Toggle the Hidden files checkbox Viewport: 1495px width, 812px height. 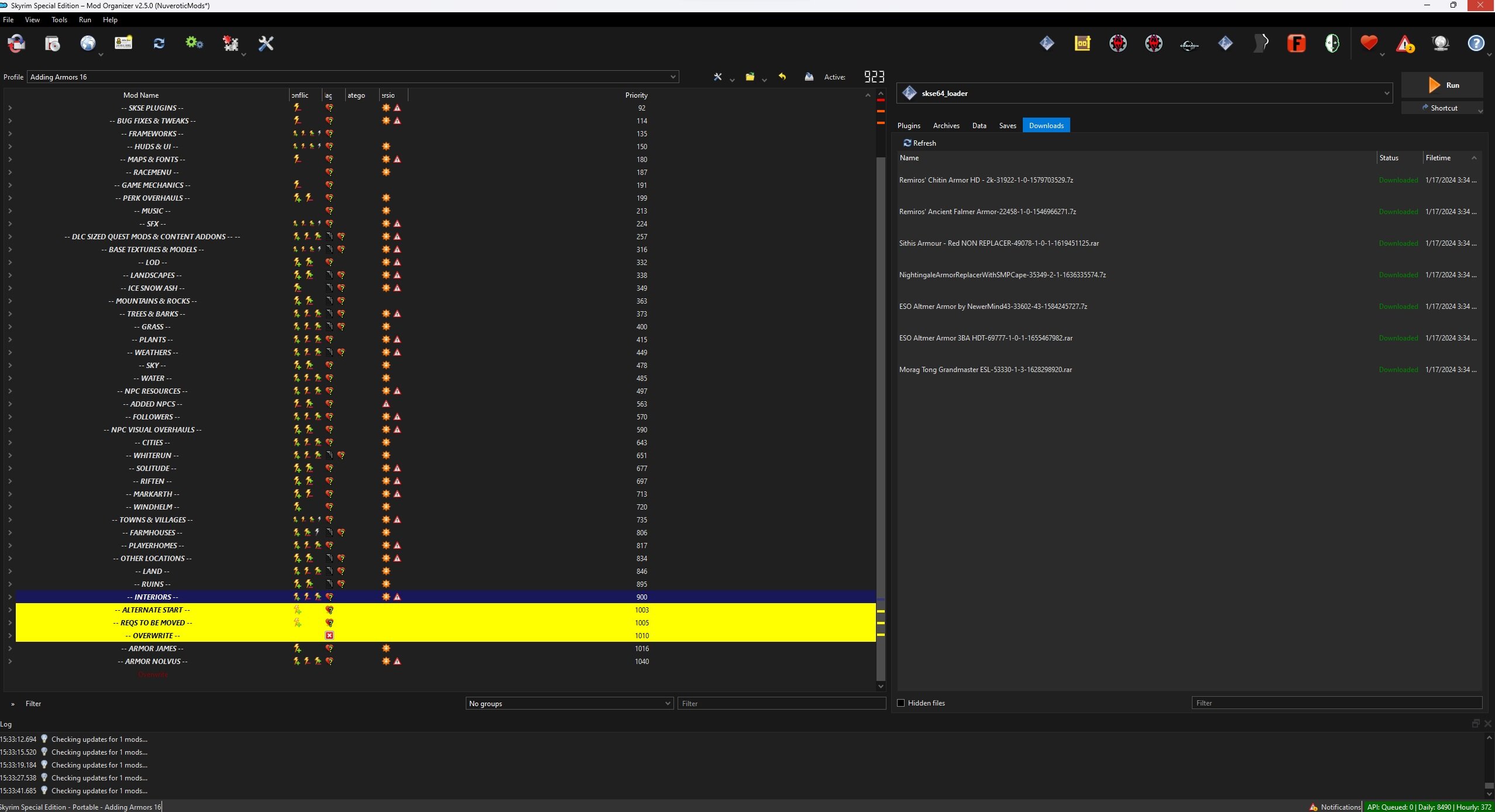[901, 703]
